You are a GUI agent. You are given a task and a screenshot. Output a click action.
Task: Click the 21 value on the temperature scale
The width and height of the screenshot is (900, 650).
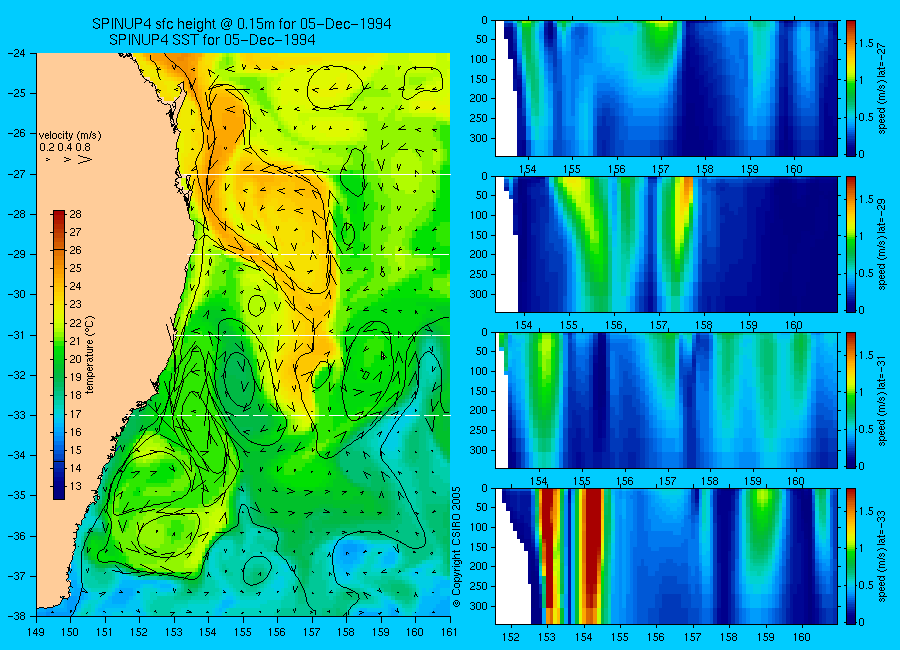point(75,341)
